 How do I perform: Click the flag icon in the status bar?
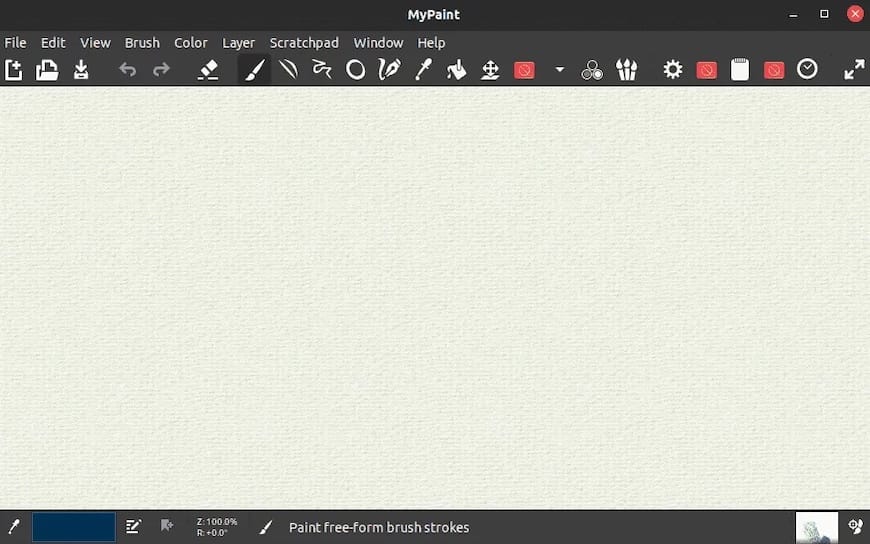pyautogui.click(x=166, y=525)
